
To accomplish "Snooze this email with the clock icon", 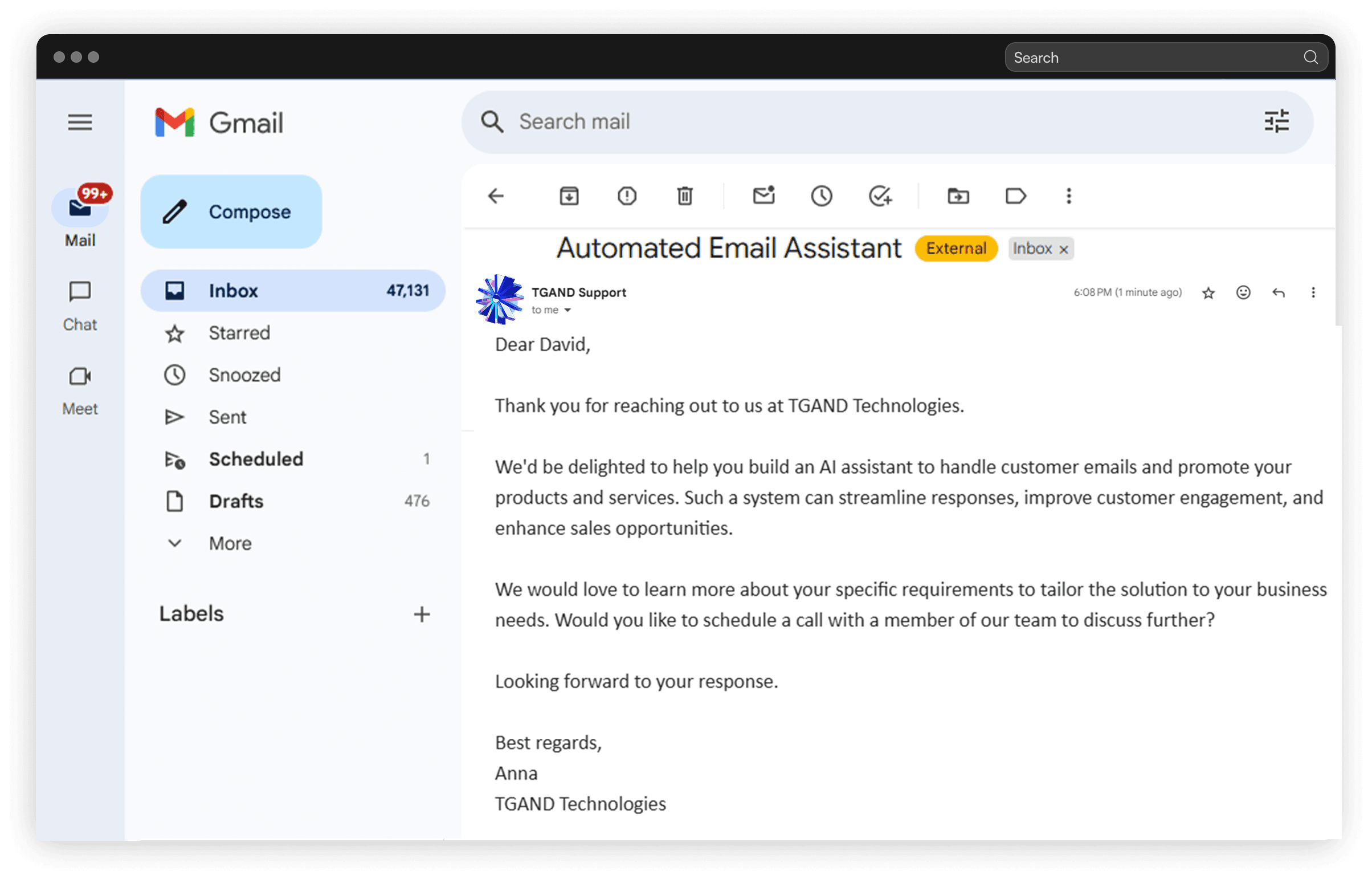I will click(822, 196).
